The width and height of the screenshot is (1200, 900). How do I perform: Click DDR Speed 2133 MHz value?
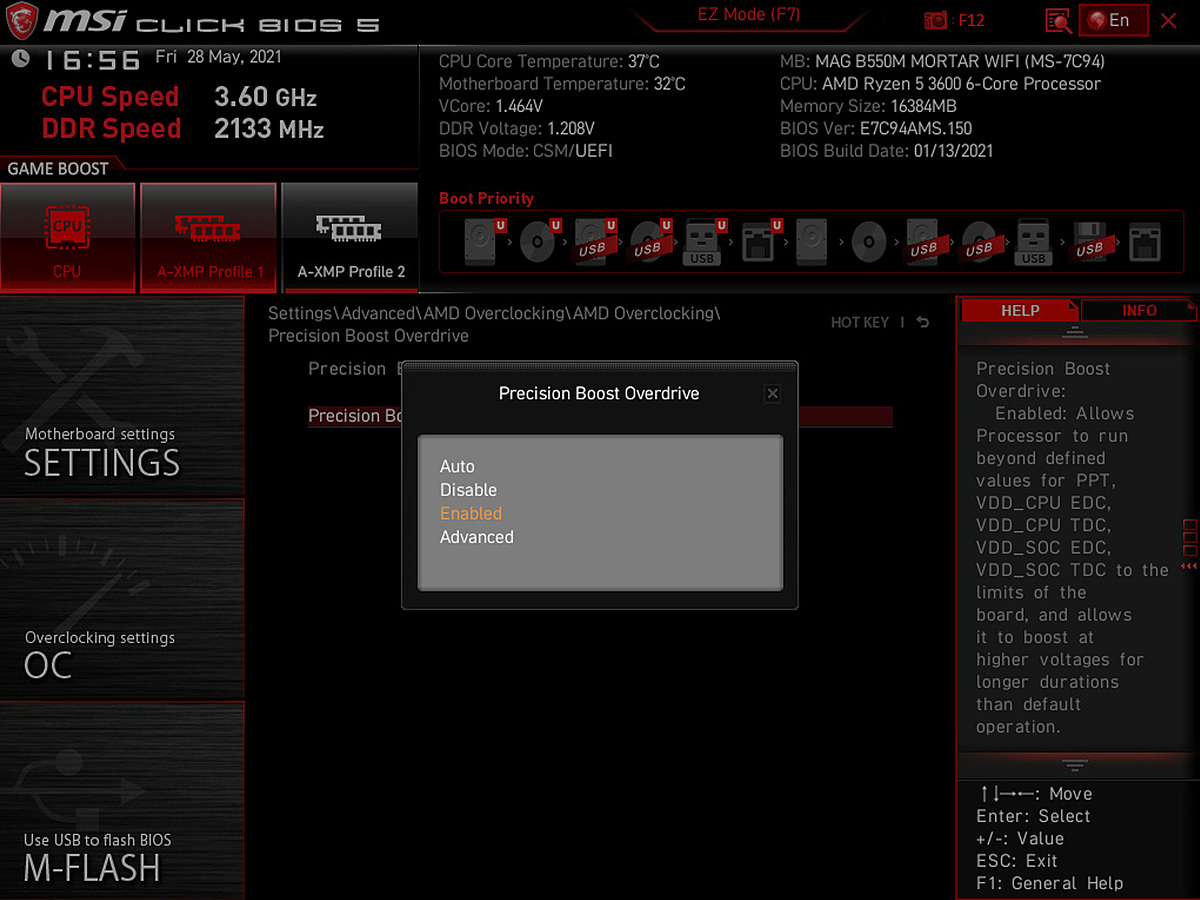(x=269, y=129)
